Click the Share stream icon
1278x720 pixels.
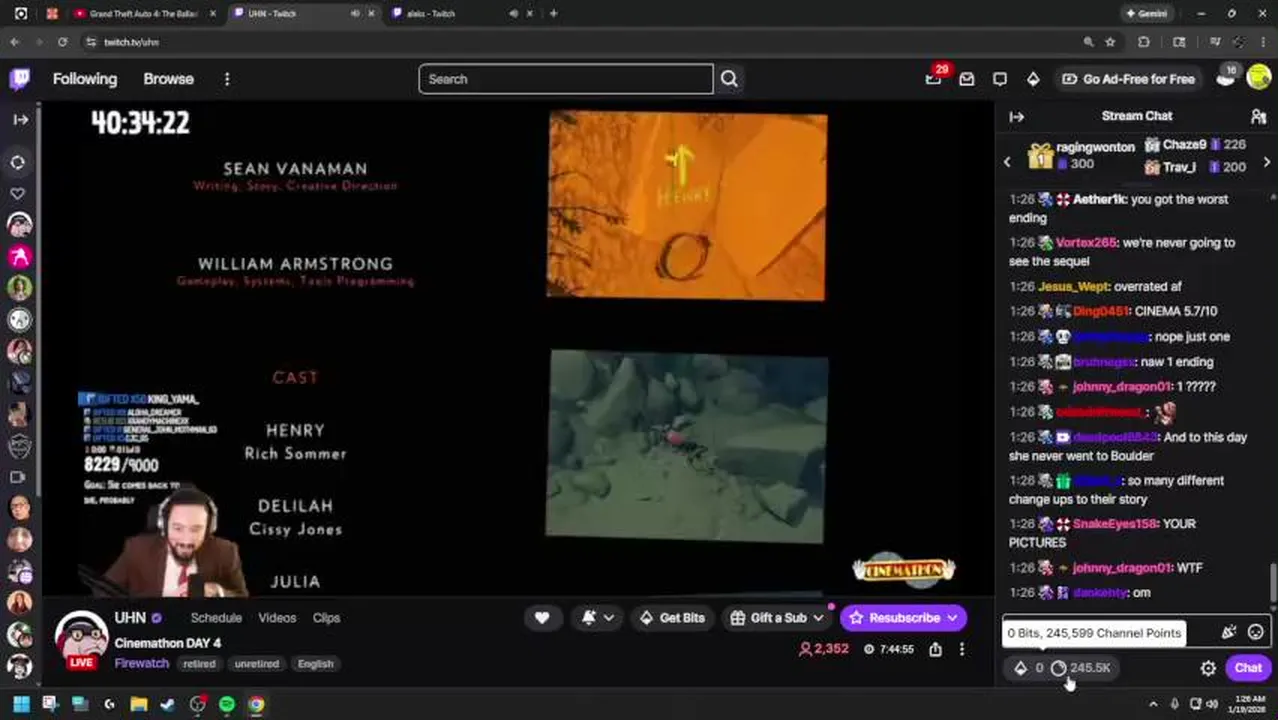pyautogui.click(x=935, y=649)
